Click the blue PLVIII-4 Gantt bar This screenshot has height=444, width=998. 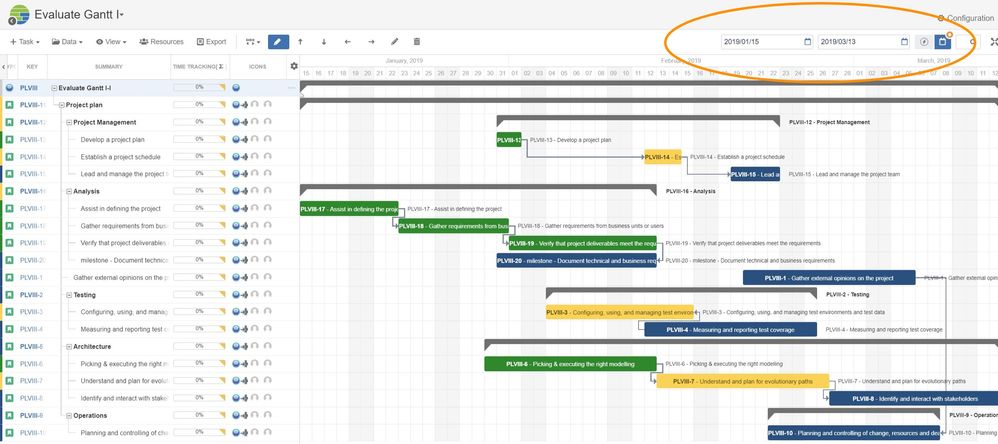coord(730,330)
